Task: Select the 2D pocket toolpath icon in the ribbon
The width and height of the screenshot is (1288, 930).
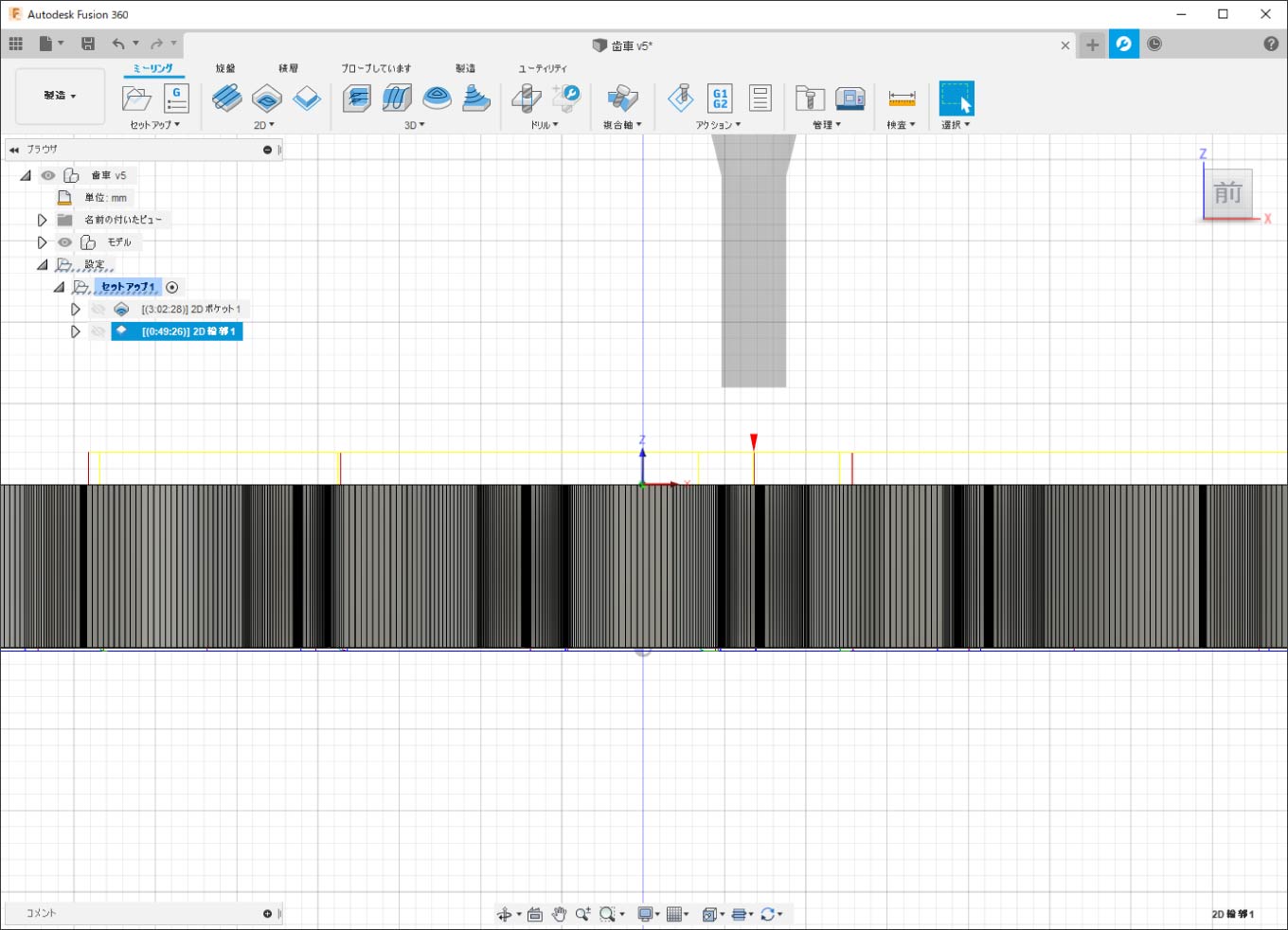Action: click(x=267, y=98)
